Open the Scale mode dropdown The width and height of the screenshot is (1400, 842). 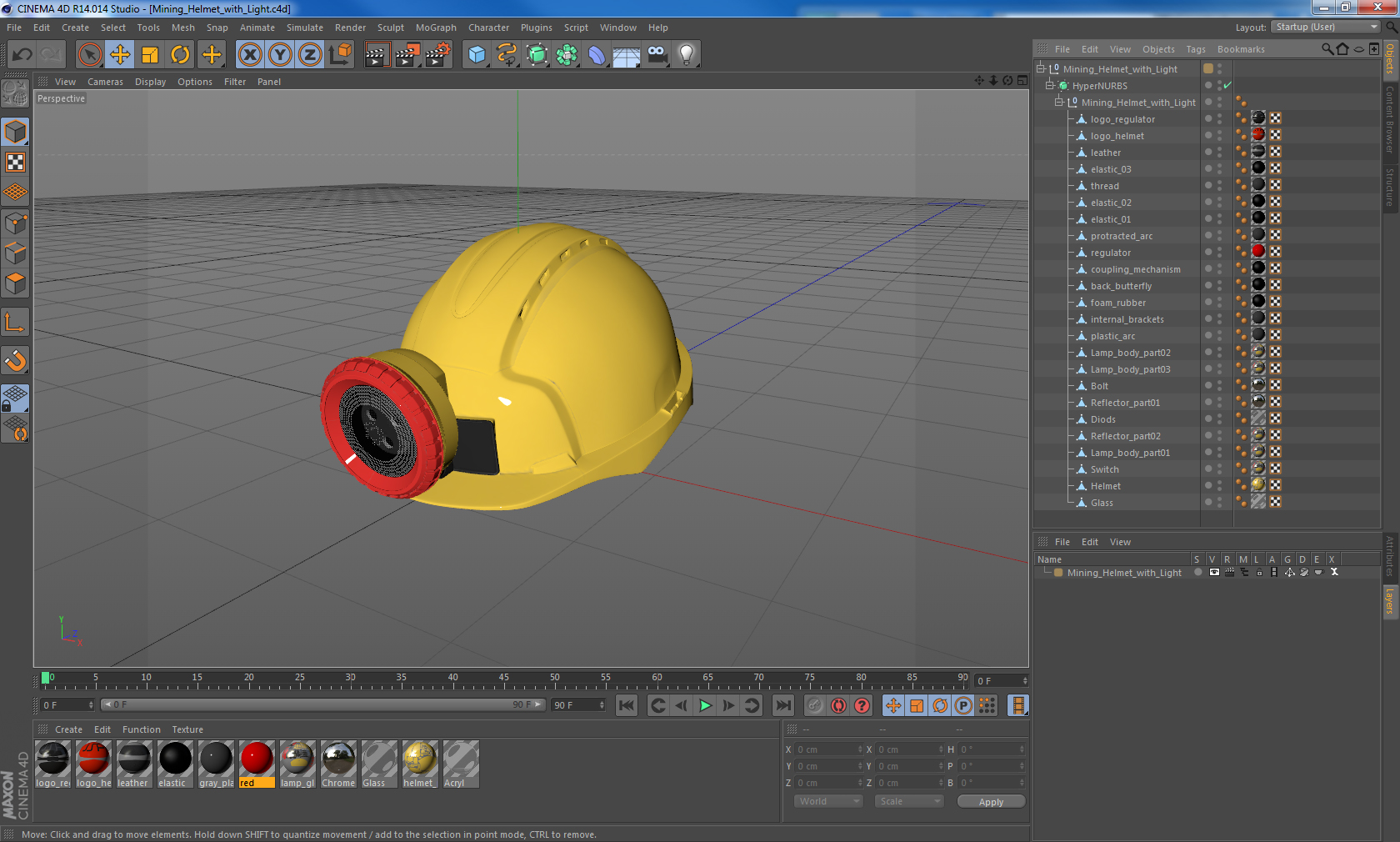(x=909, y=801)
